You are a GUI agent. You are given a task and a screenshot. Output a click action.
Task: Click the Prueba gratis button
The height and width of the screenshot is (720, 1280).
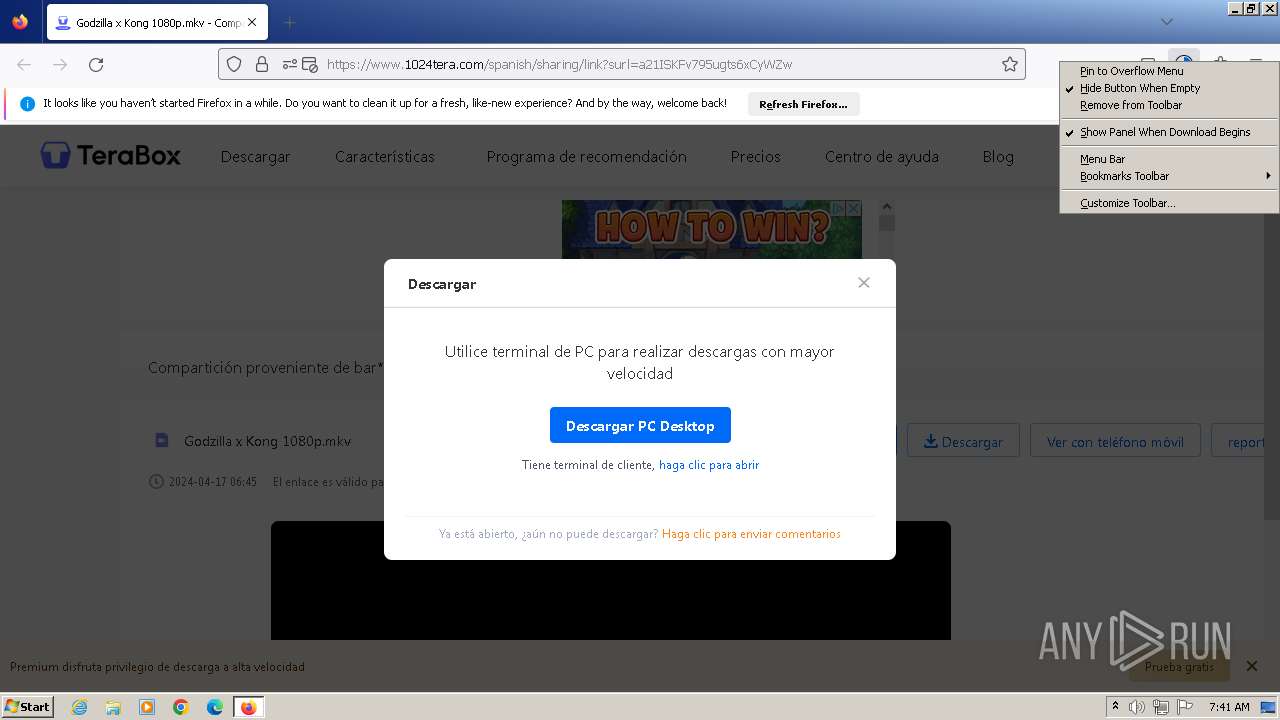(1179, 667)
